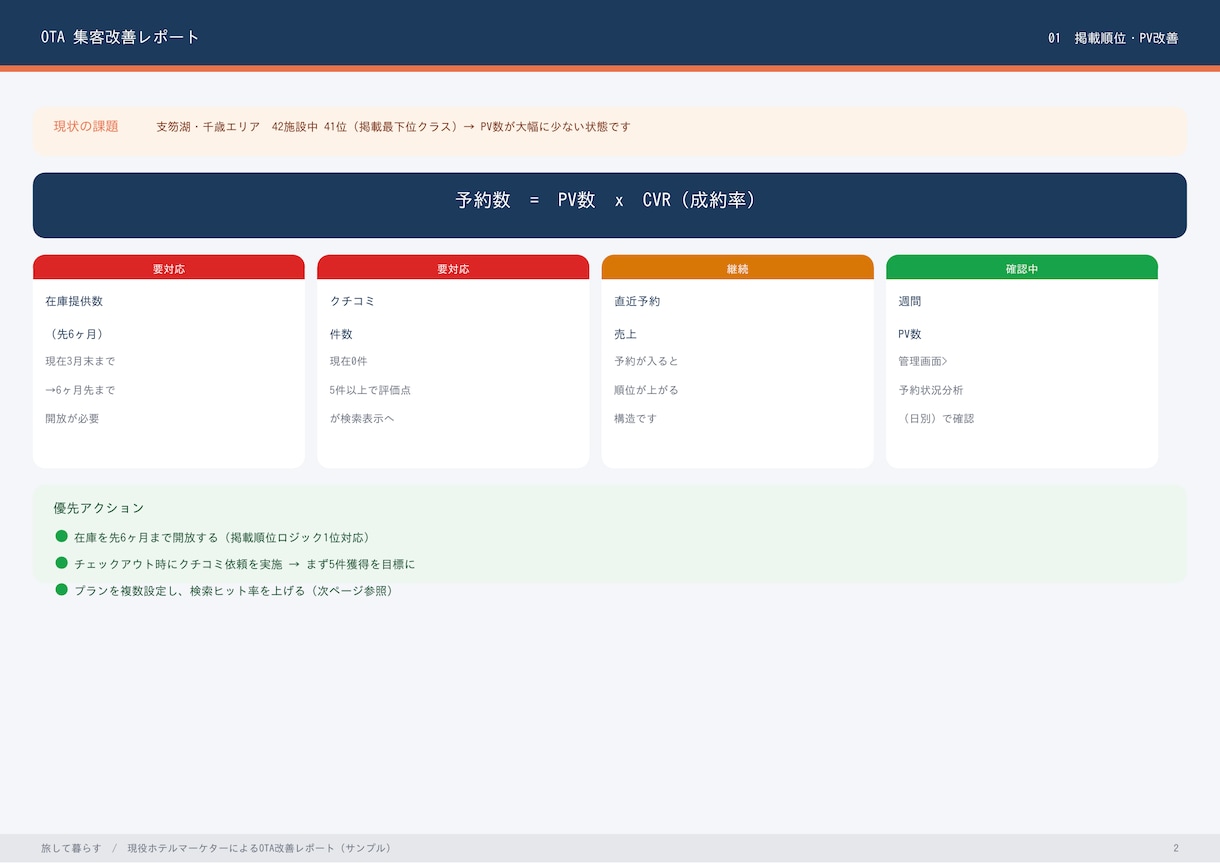The image size is (1220, 863).
Task: Select the "プランを複数設定し、検索ヒット率を上げる" action item
Action: click(x=234, y=591)
